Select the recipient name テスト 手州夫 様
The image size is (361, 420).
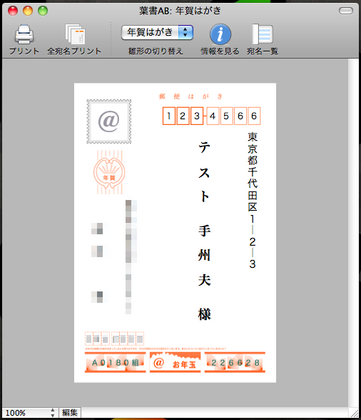coord(204,231)
